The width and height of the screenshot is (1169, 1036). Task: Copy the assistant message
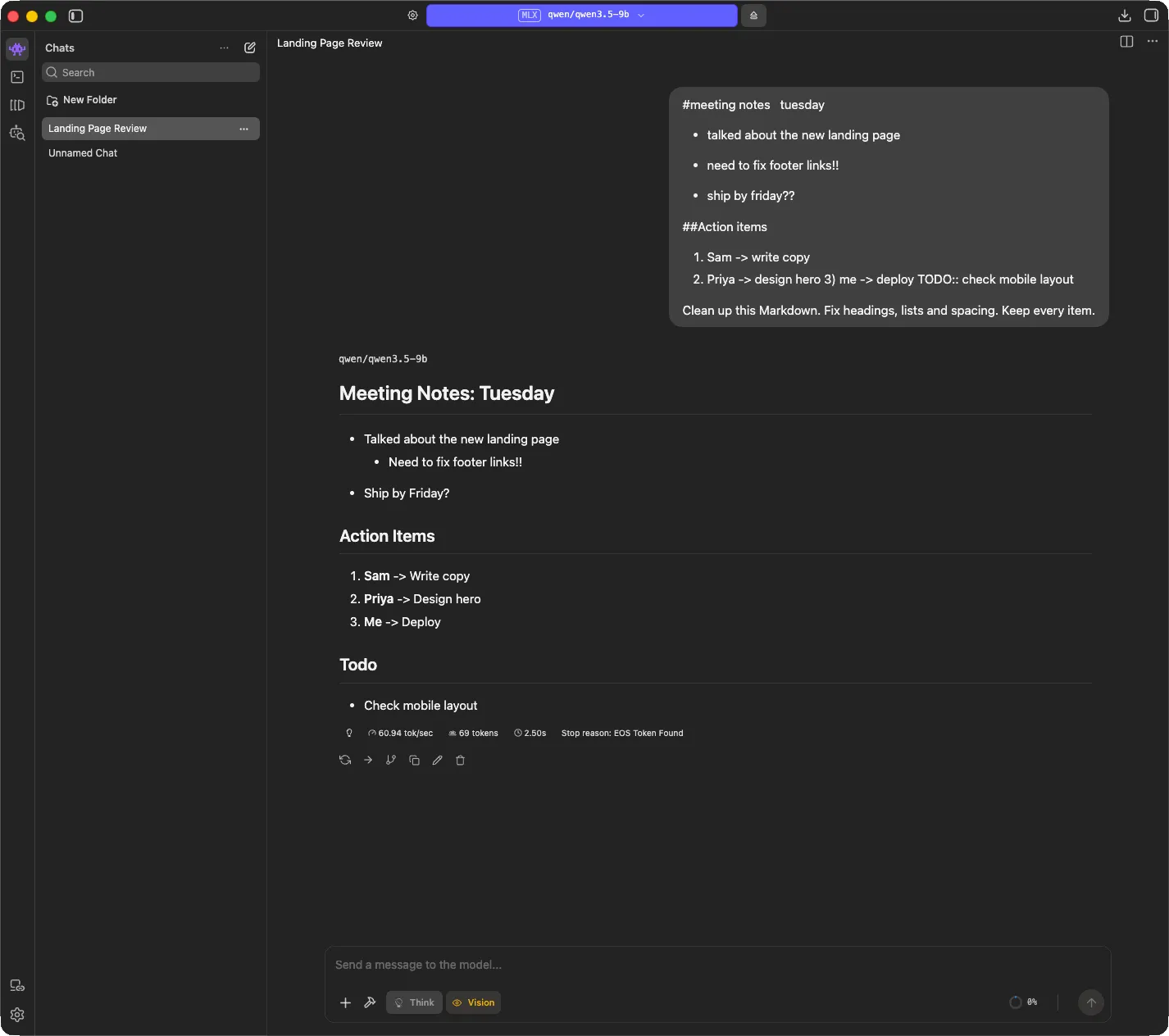(414, 760)
